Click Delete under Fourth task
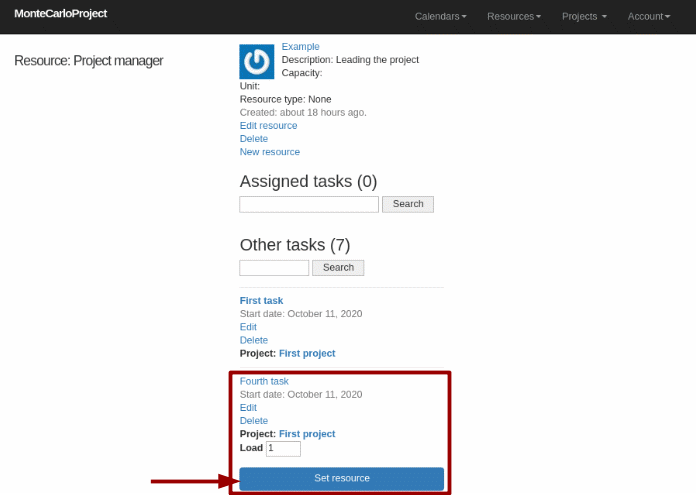The width and height of the screenshot is (696, 495). (x=254, y=421)
